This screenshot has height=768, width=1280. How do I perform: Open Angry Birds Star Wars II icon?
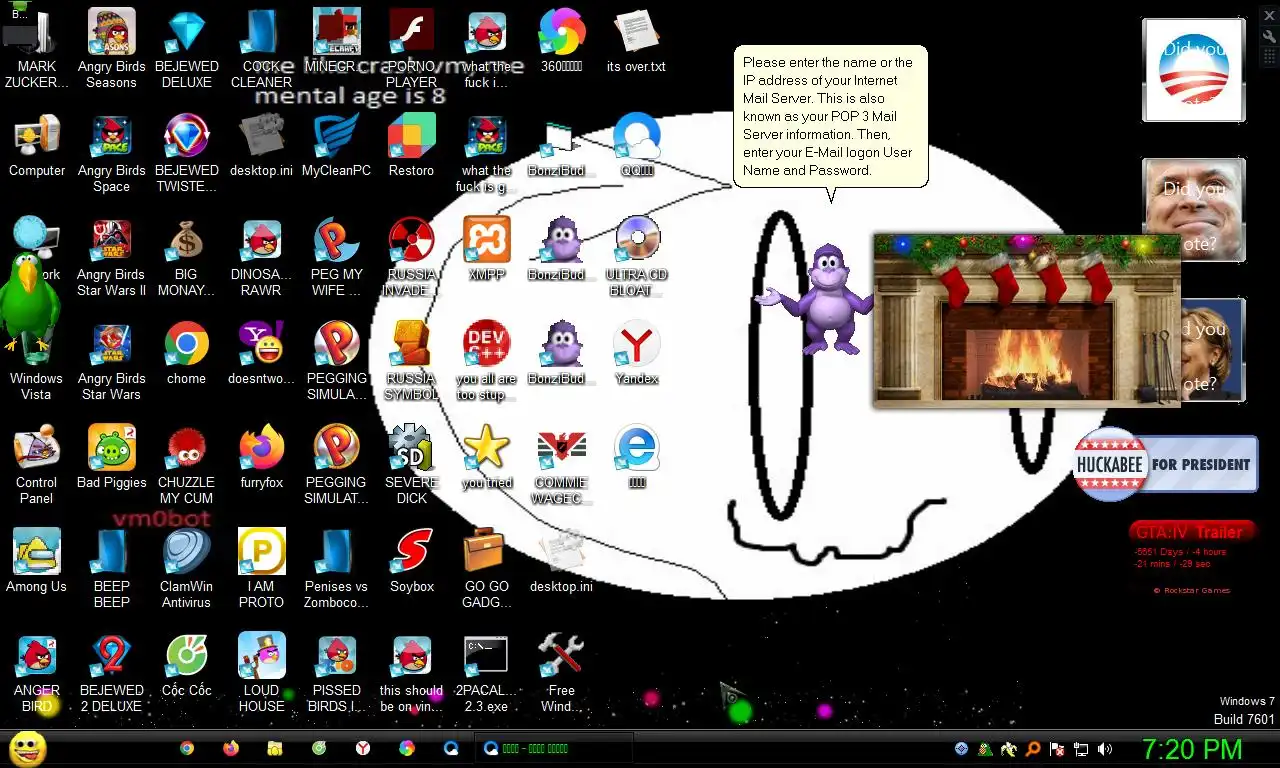coord(112,257)
